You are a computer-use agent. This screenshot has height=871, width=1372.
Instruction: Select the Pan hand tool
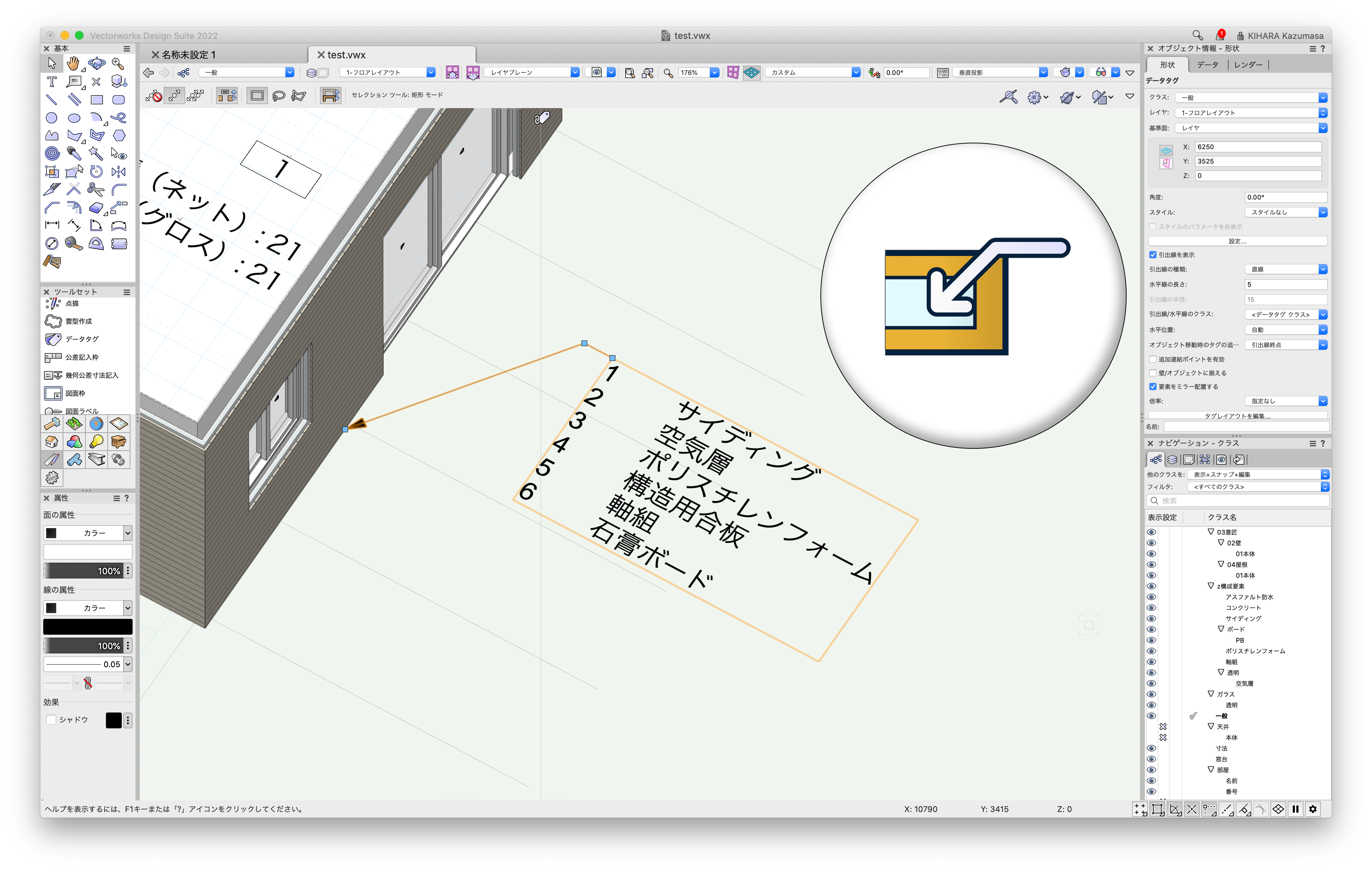pos(73,63)
